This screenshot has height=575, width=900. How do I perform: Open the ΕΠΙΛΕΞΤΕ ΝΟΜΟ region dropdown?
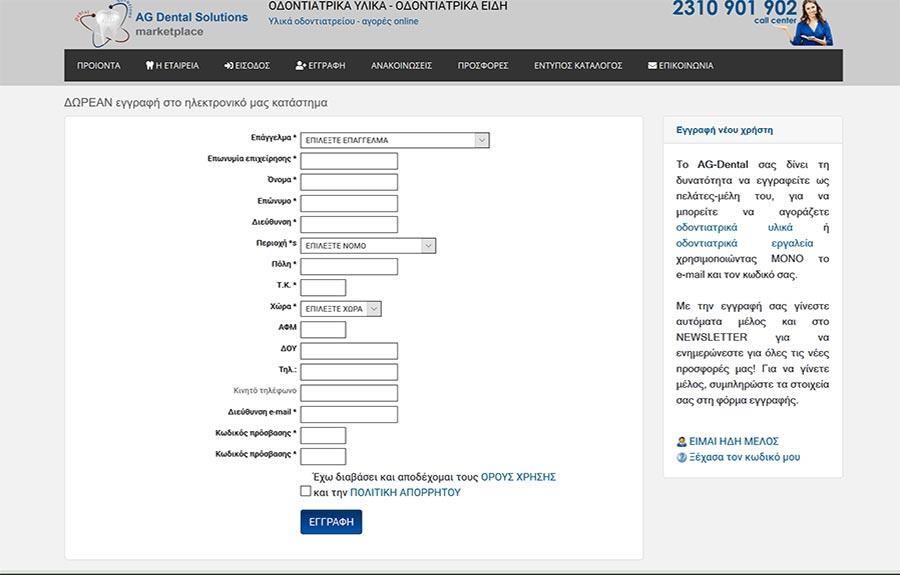pos(368,246)
